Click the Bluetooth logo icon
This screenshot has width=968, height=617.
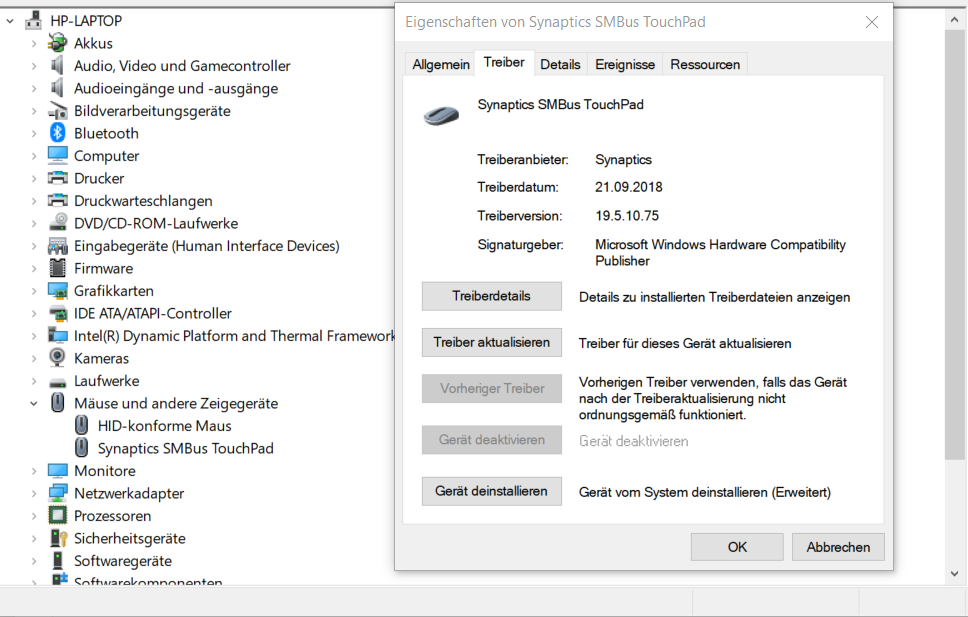pos(57,133)
